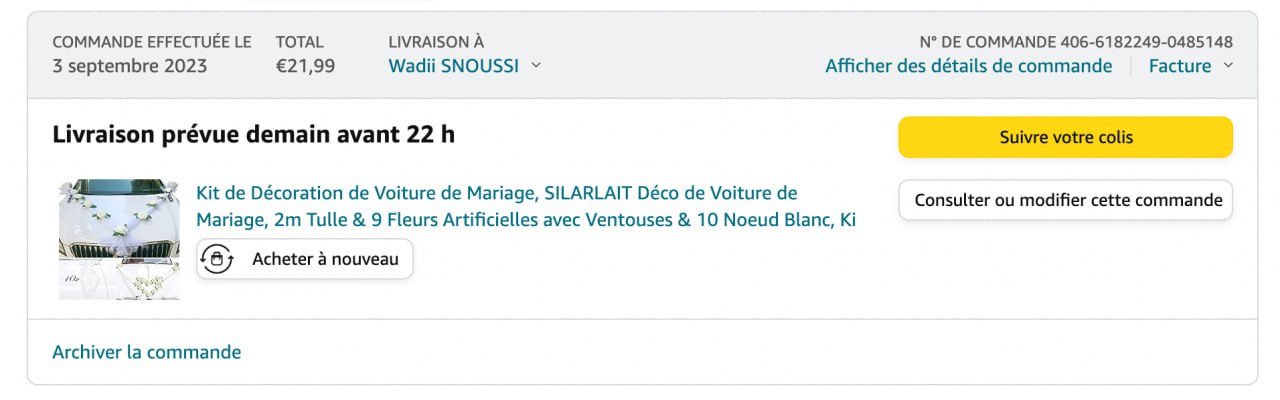Click the order number 406-6182249-0485148

(x=1146, y=42)
